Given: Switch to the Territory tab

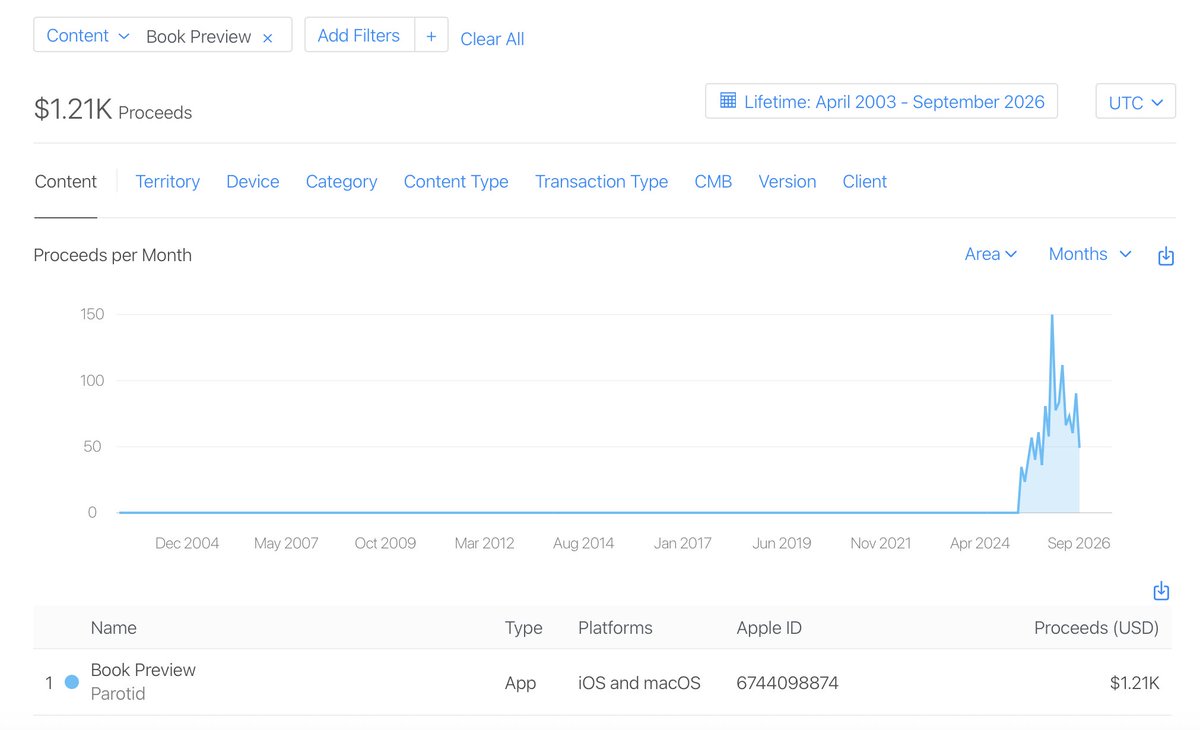Looking at the screenshot, I should [x=168, y=182].
